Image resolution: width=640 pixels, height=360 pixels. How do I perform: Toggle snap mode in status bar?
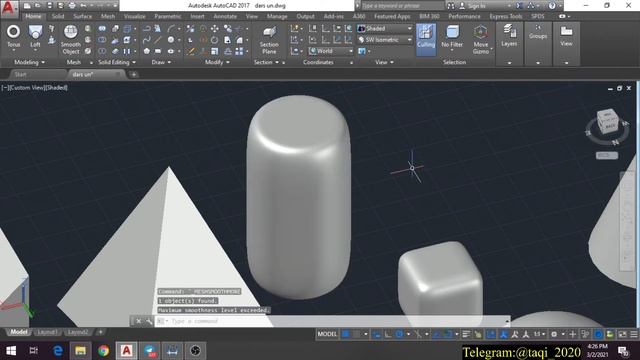[356, 334]
